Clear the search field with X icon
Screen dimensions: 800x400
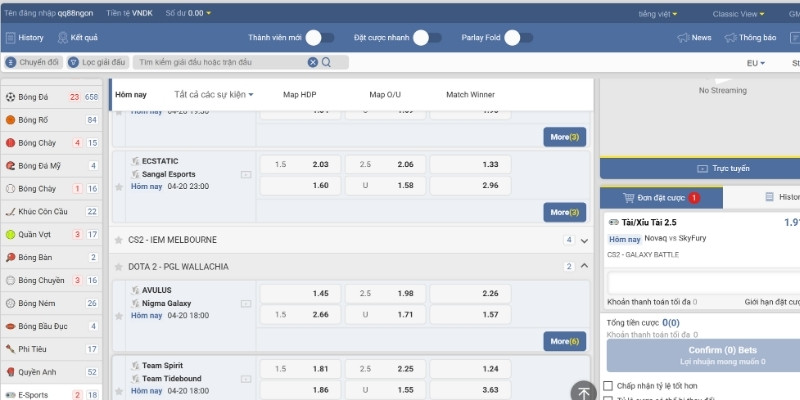313,62
